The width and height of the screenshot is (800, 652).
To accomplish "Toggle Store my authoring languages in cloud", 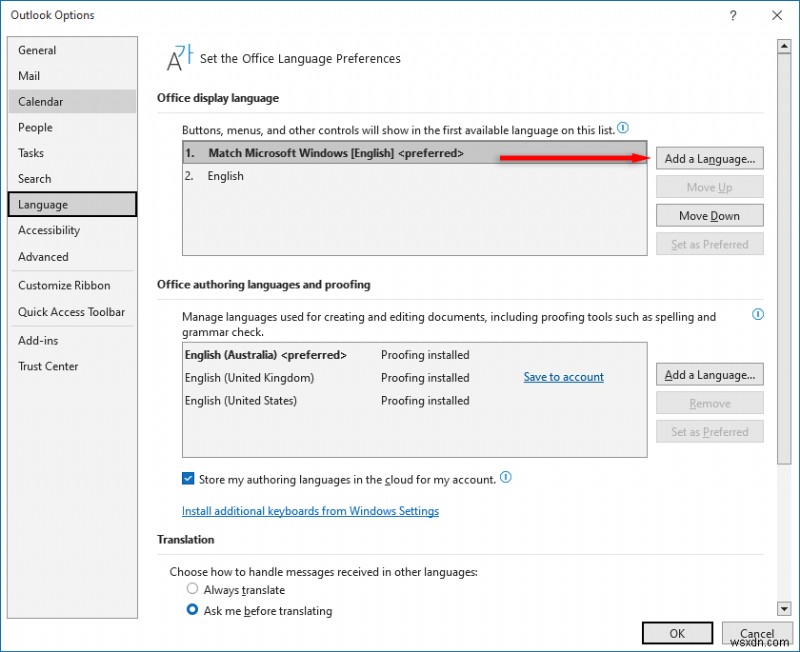I will pyautogui.click(x=188, y=479).
